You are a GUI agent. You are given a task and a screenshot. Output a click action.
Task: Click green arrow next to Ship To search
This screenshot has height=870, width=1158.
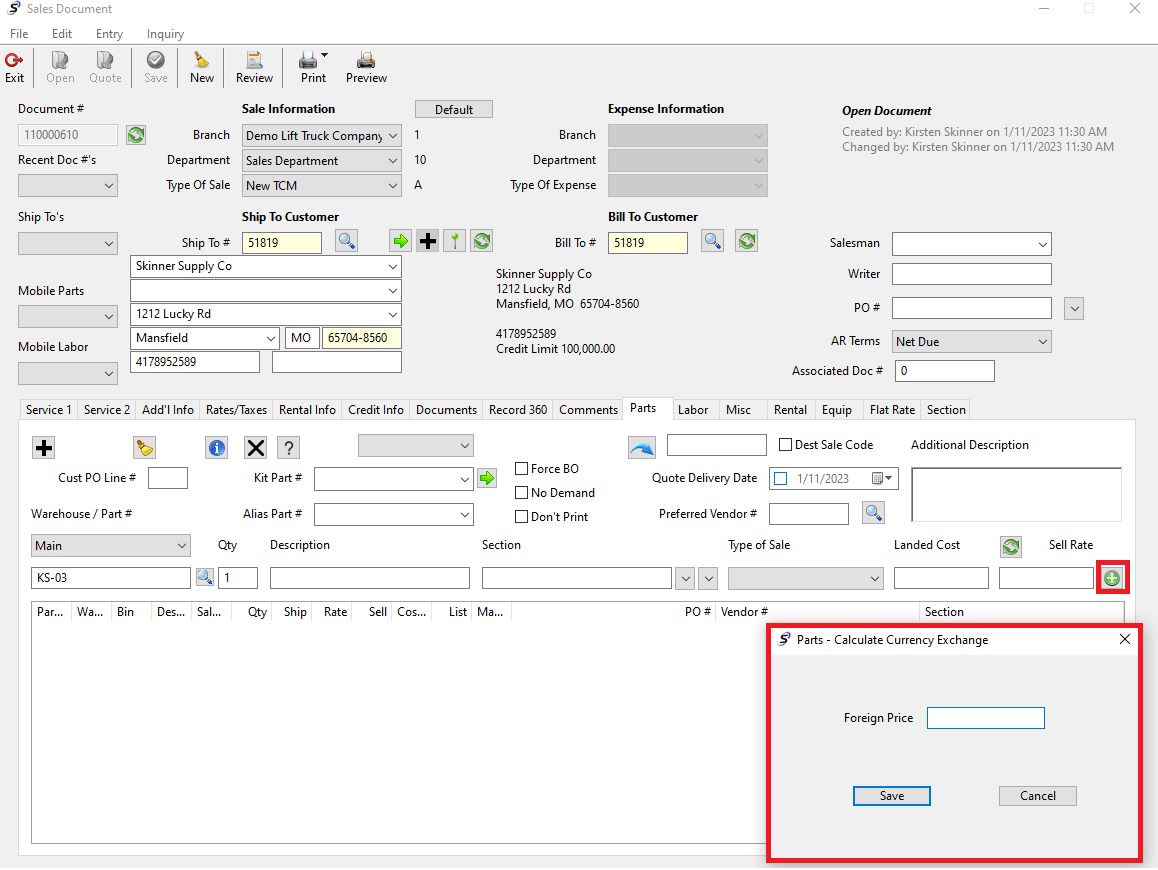[400, 241]
